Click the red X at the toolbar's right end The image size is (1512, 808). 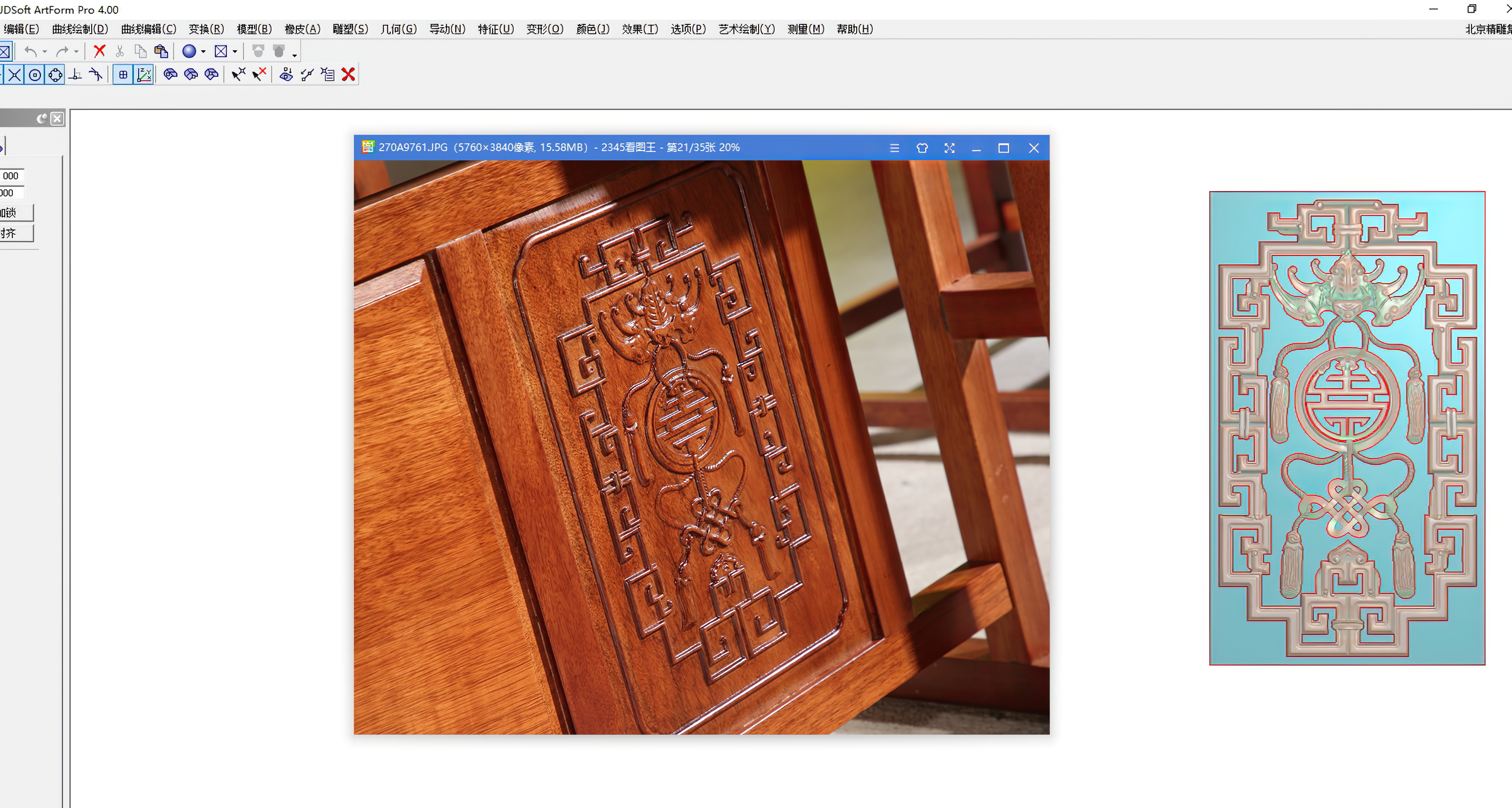348,75
